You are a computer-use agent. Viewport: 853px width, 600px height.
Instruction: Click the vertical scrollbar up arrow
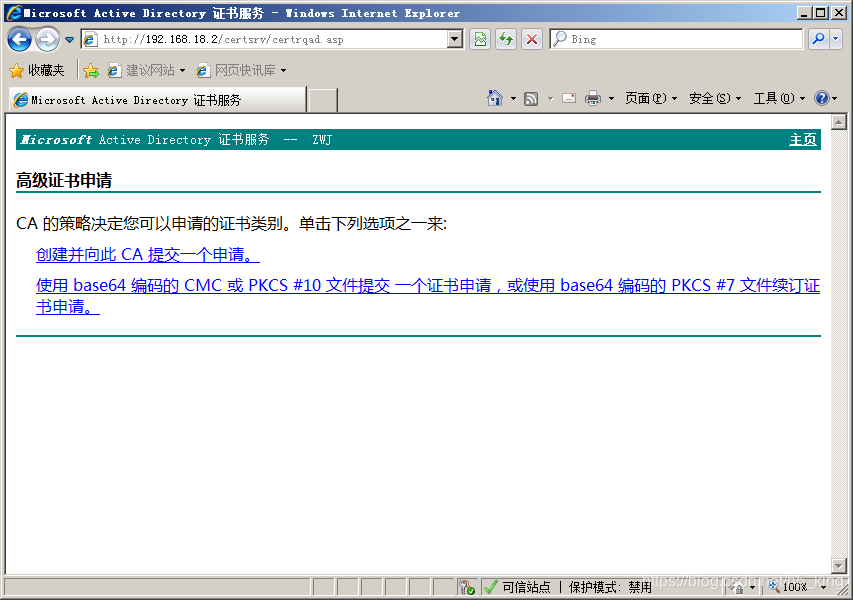(x=839, y=122)
